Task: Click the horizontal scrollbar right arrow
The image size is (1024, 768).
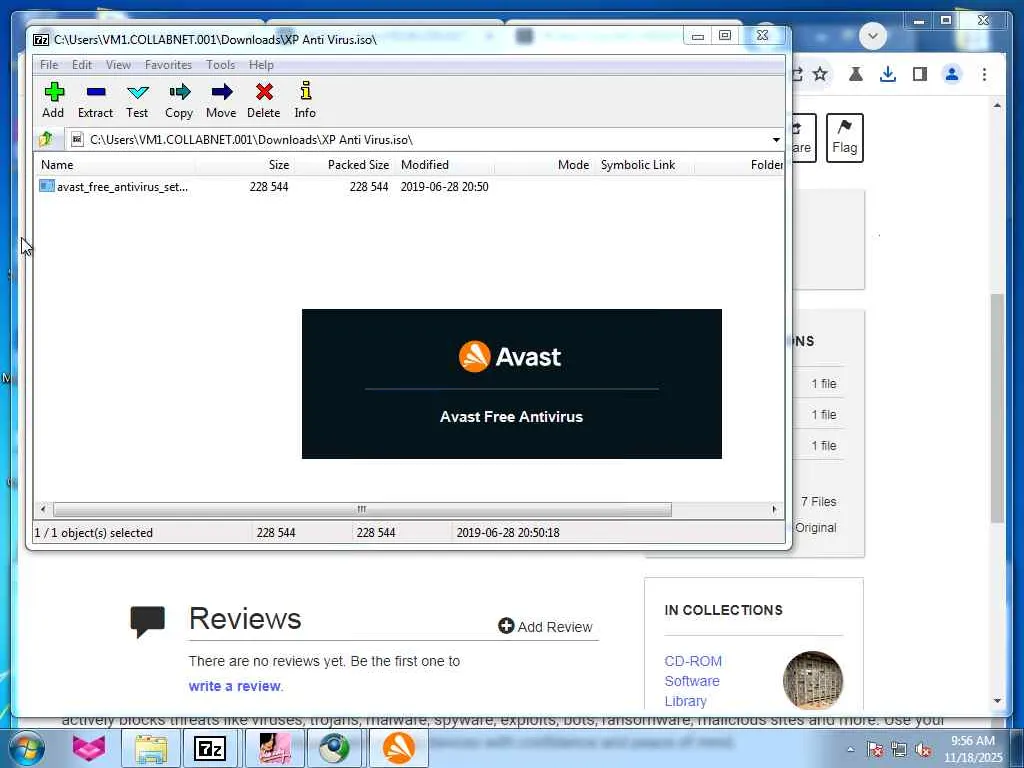Action: (775, 509)
